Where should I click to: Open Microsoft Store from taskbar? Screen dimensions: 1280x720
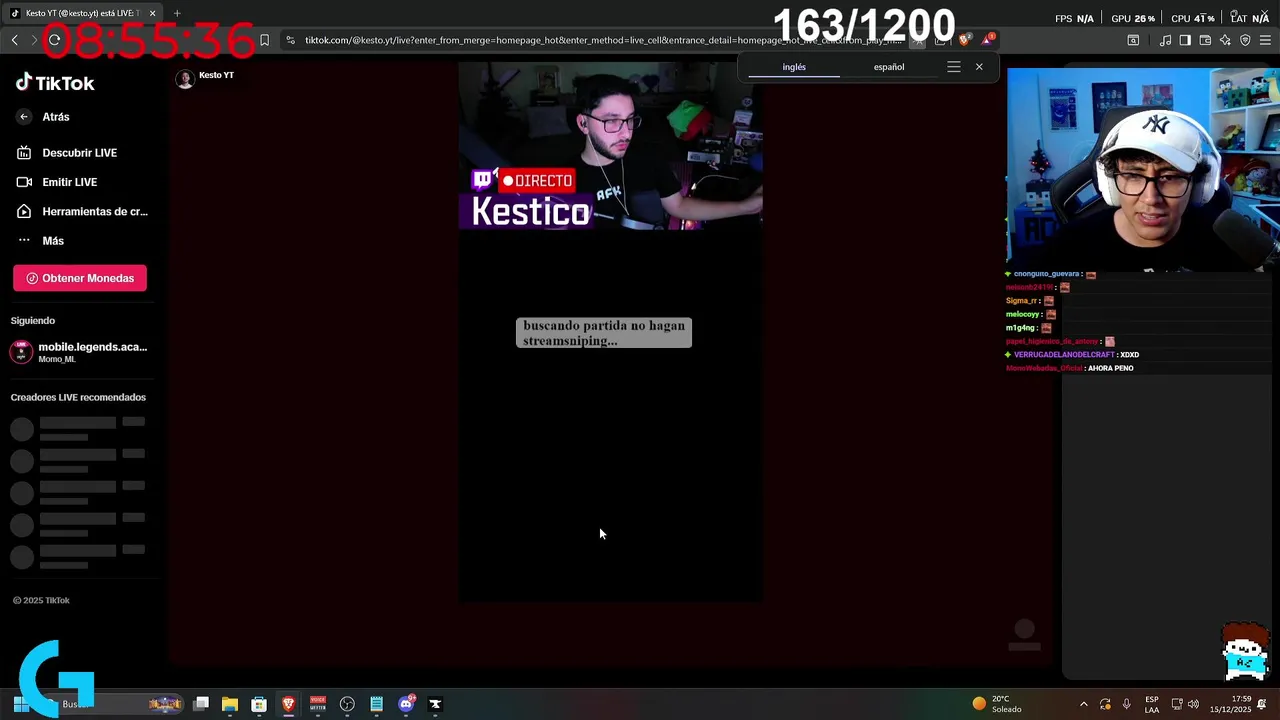pos(259,704)
